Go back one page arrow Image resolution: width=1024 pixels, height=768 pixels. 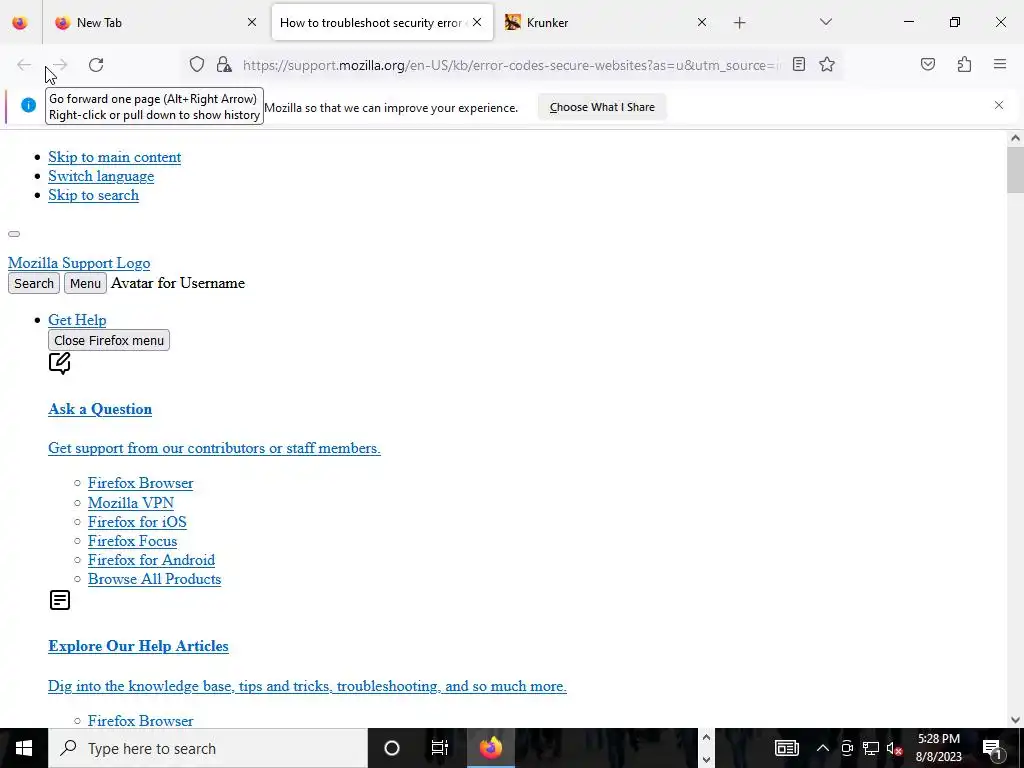click(x=24, y=65)
